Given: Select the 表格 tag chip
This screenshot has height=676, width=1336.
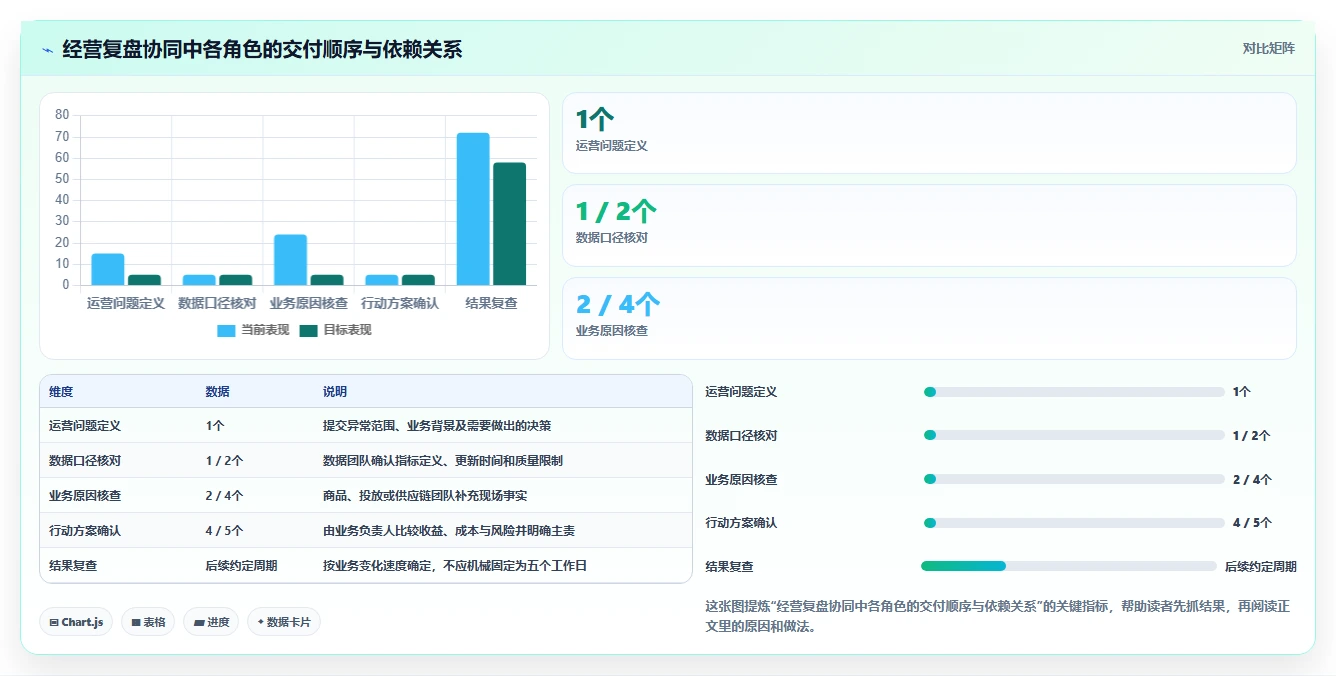Looking at the screenshot, I should (148, 622).
